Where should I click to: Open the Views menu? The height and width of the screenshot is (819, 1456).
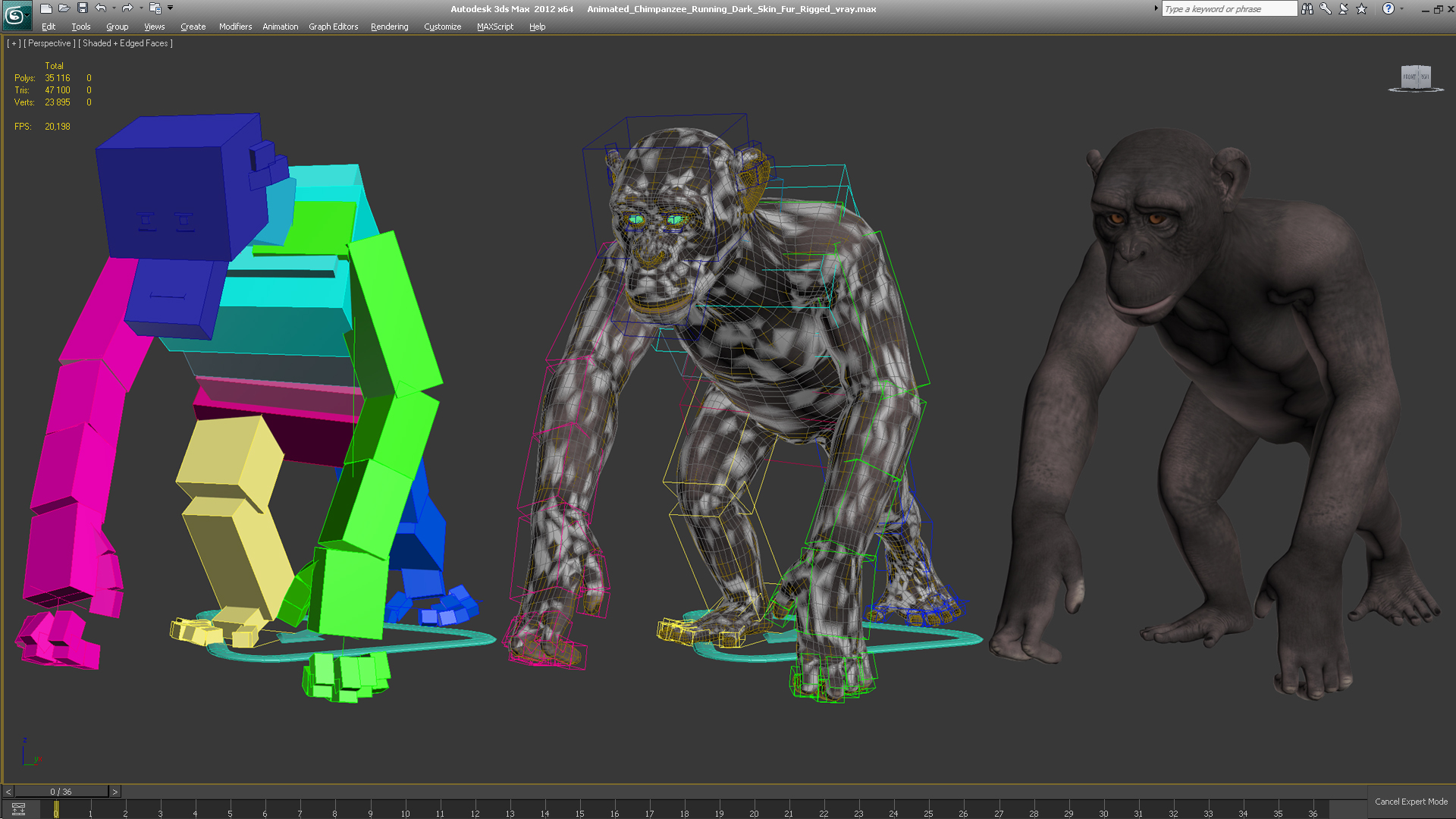click(x=154, y=27)
